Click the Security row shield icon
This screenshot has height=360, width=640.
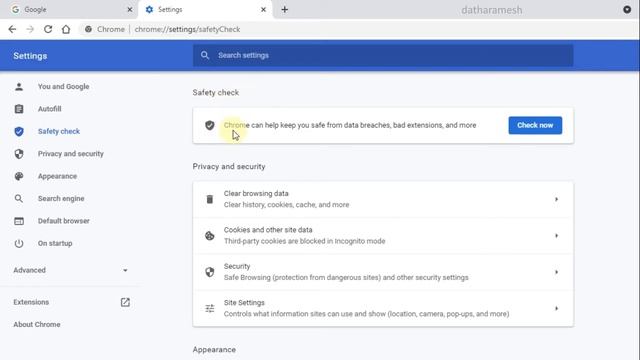tap(209, 272)
